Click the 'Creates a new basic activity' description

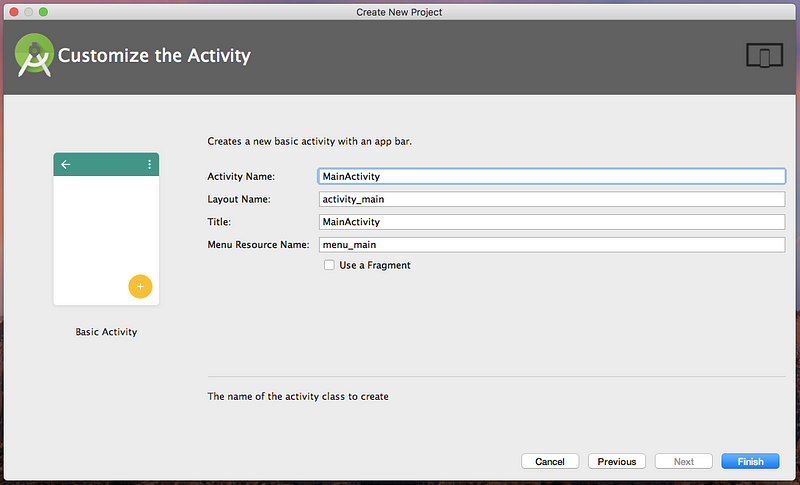tap(309, 141)
